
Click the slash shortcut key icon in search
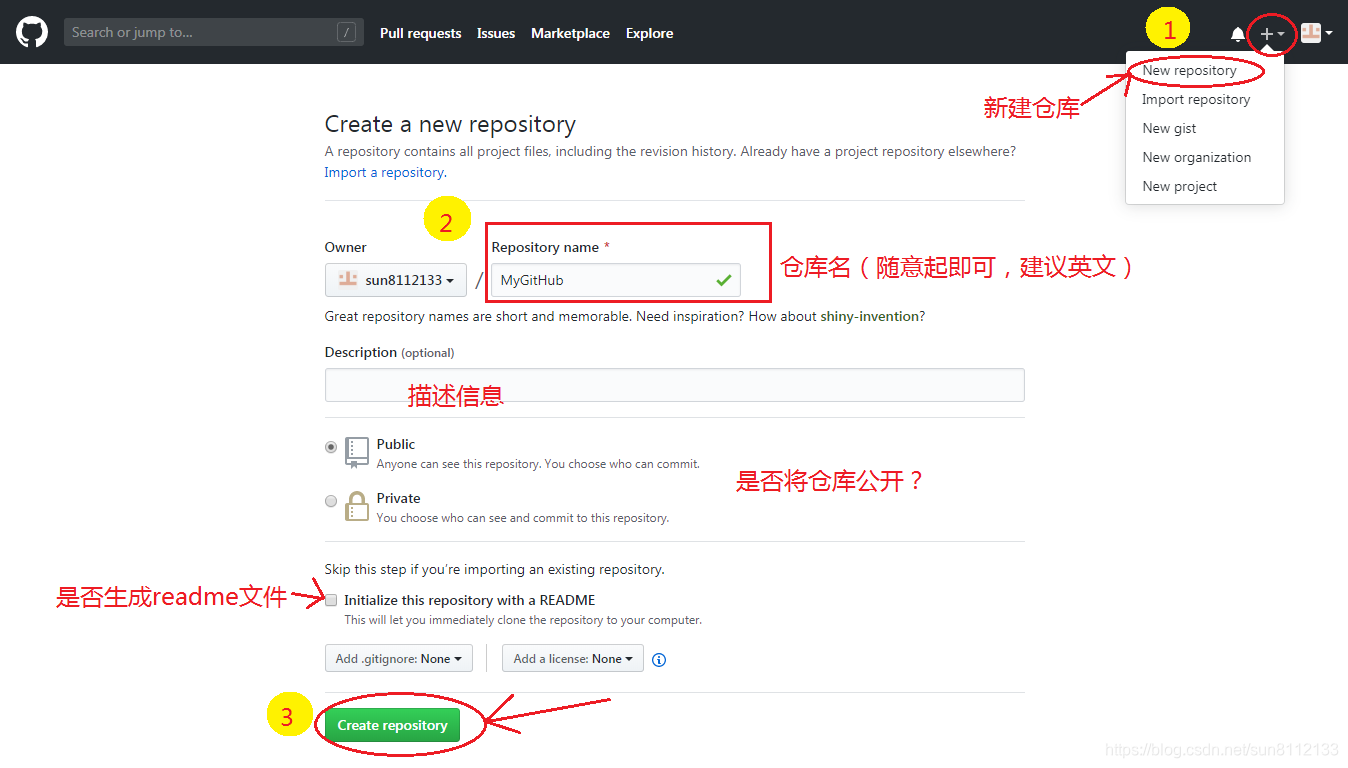(347, 32)
